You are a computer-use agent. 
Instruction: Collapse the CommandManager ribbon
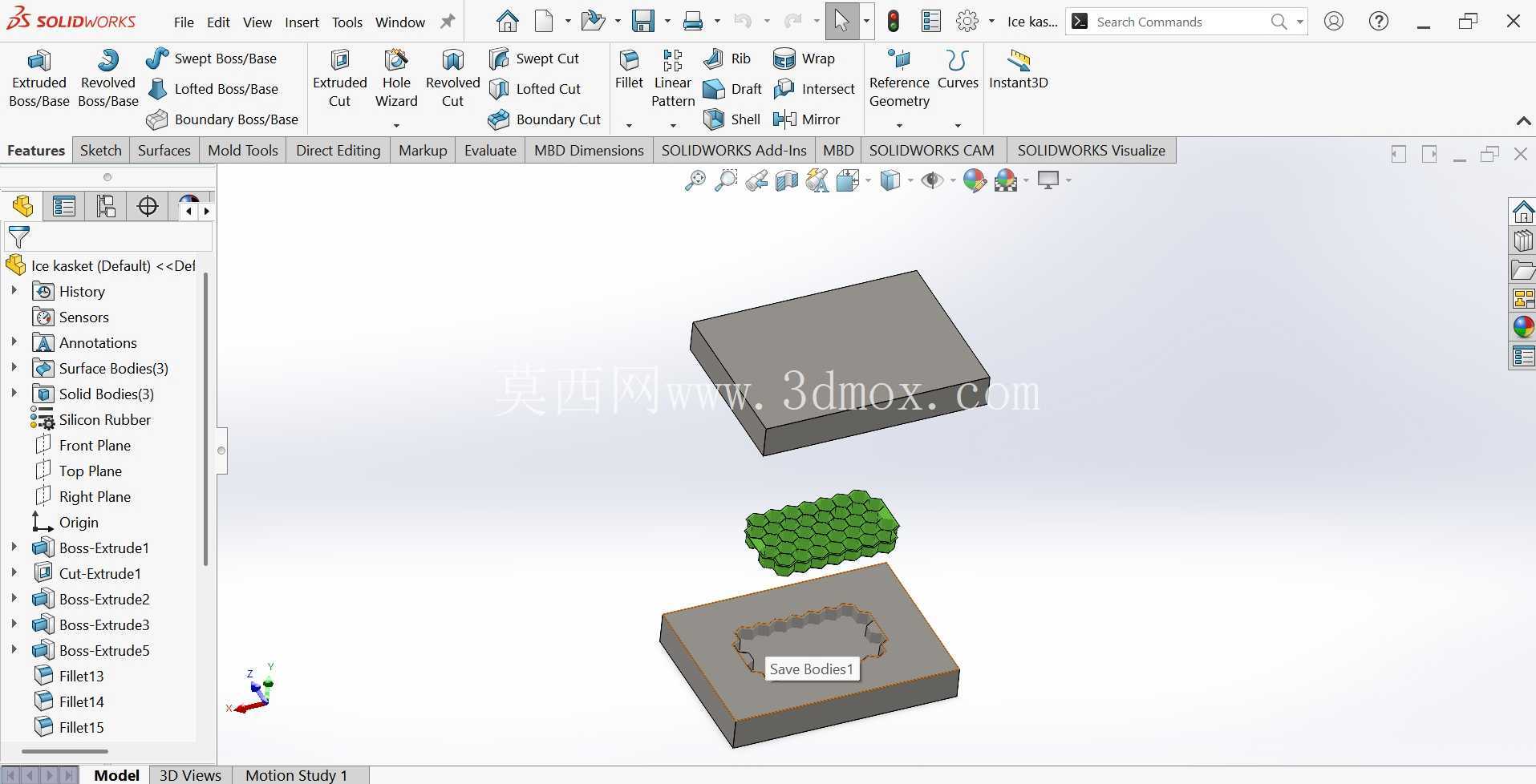tap(1523, 121)
